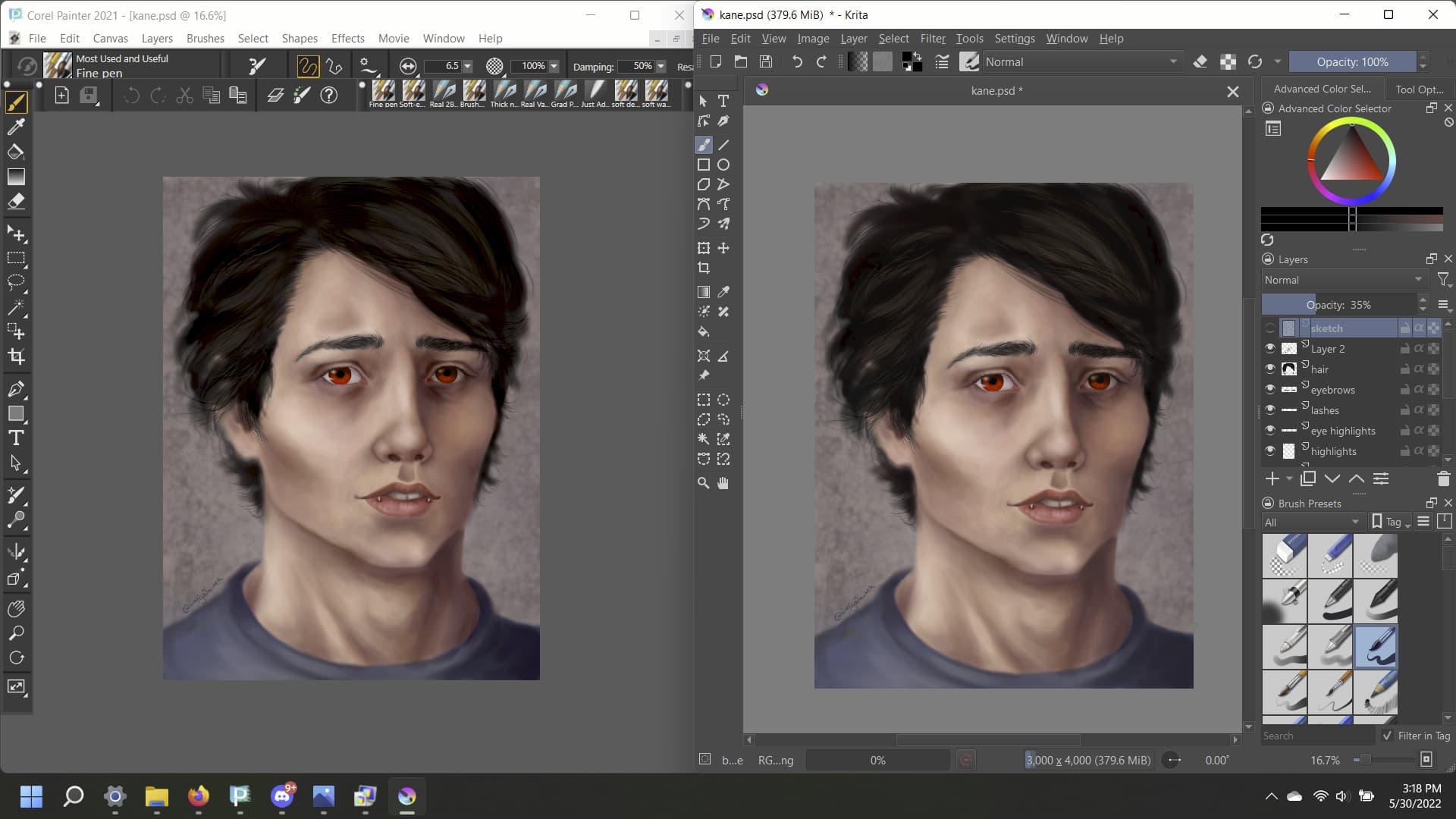1456x819 pixels.
Task: Choose the Paint Bucket tool in Corel Painter
Action: point(16,152)
